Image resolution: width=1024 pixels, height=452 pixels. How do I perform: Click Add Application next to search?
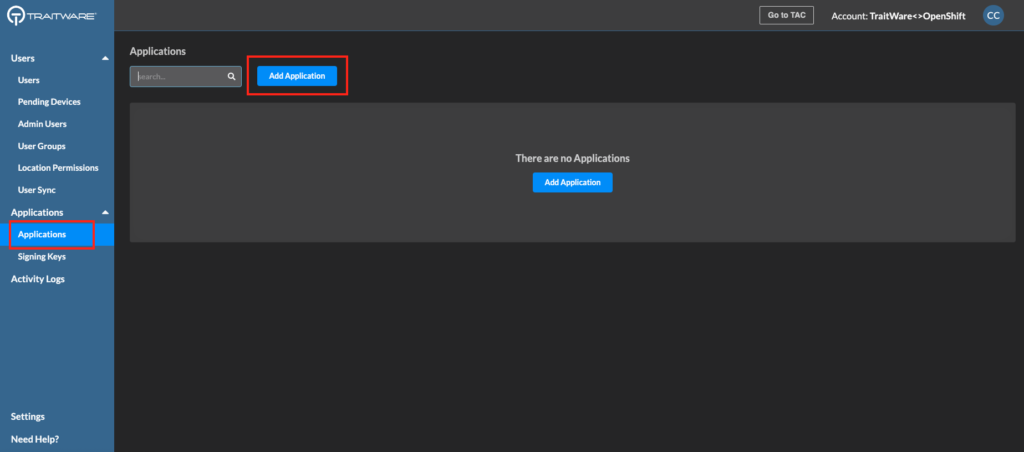pos(297,76)
